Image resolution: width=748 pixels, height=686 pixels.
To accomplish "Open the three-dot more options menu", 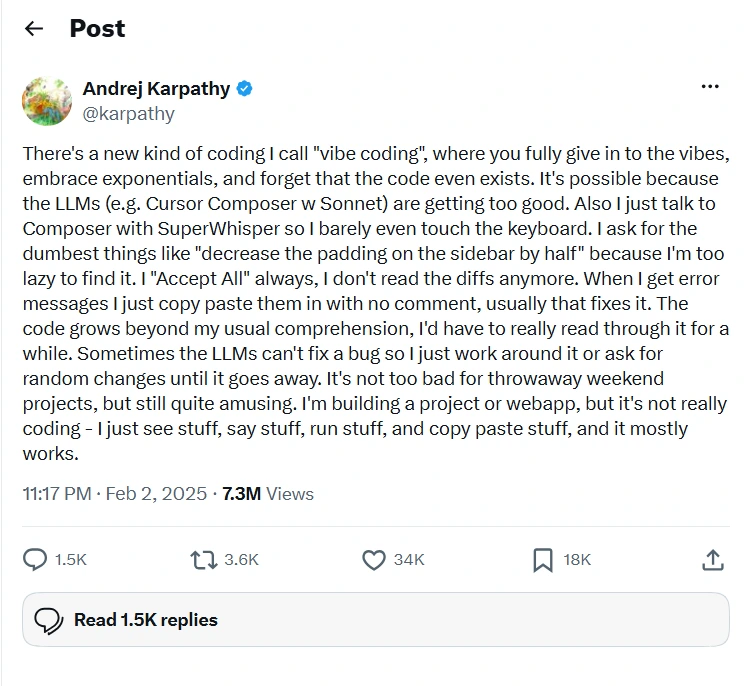I will pos(710,86).
